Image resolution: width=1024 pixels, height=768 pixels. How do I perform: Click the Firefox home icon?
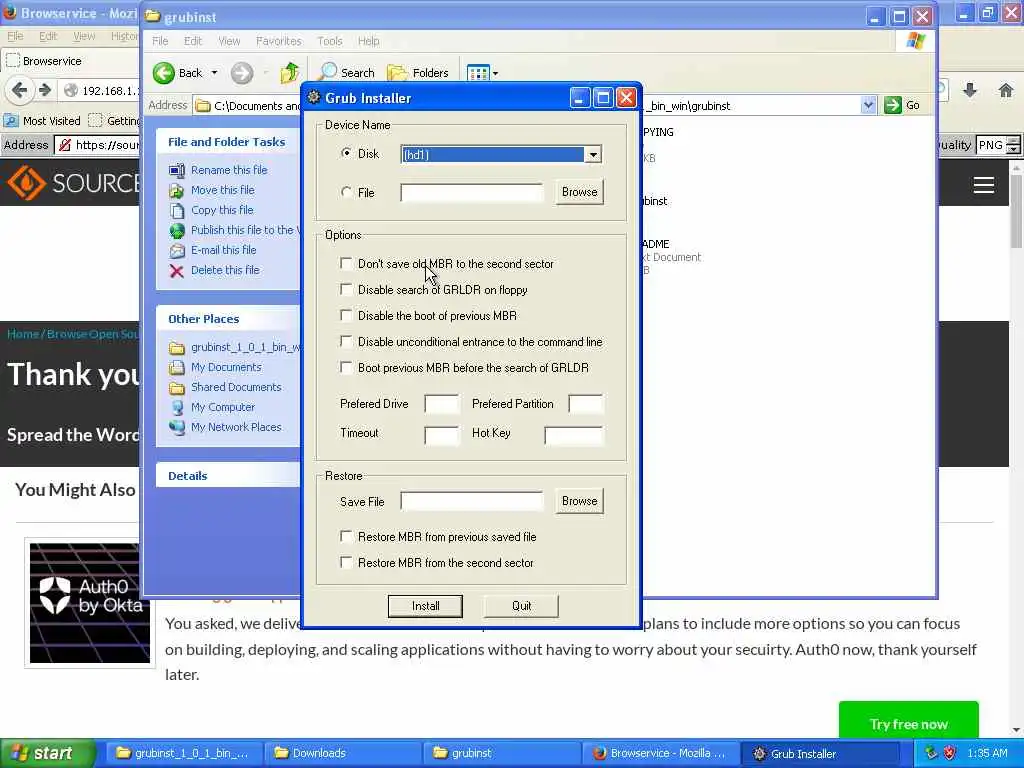(x=1006, y=90)
